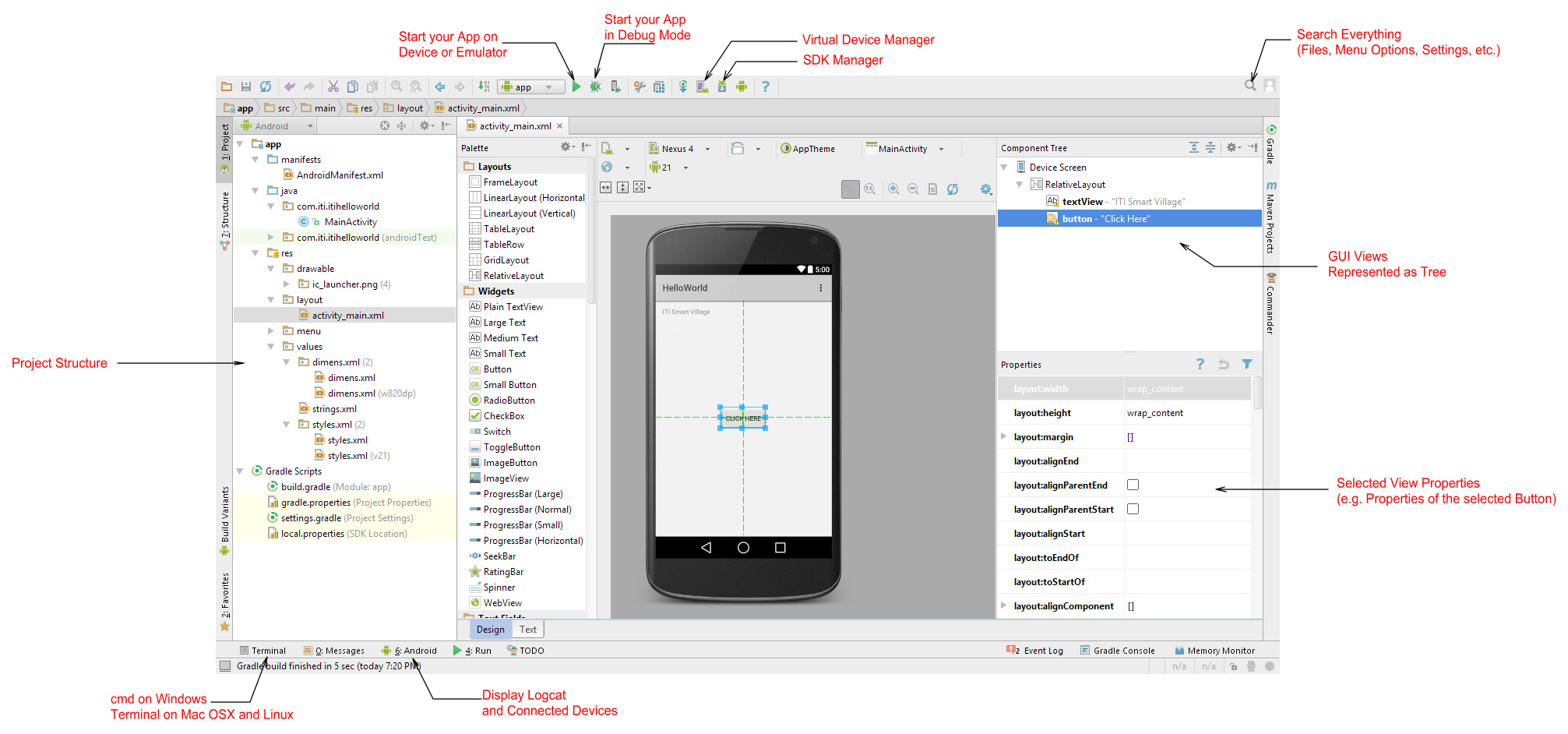Image resolution: width=1568 pixels, height=734 pixels.
Task: Tick the layout:alignParentStart checkbox
Action: pyautogui.click(x=1133, y=509)
